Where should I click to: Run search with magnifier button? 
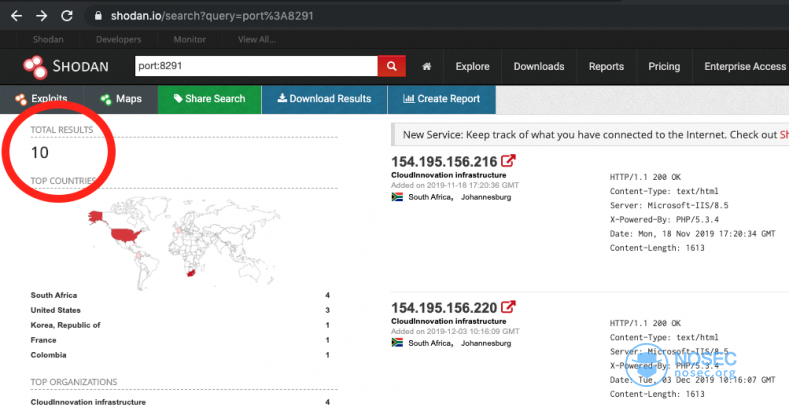click(x=391, y=66)
